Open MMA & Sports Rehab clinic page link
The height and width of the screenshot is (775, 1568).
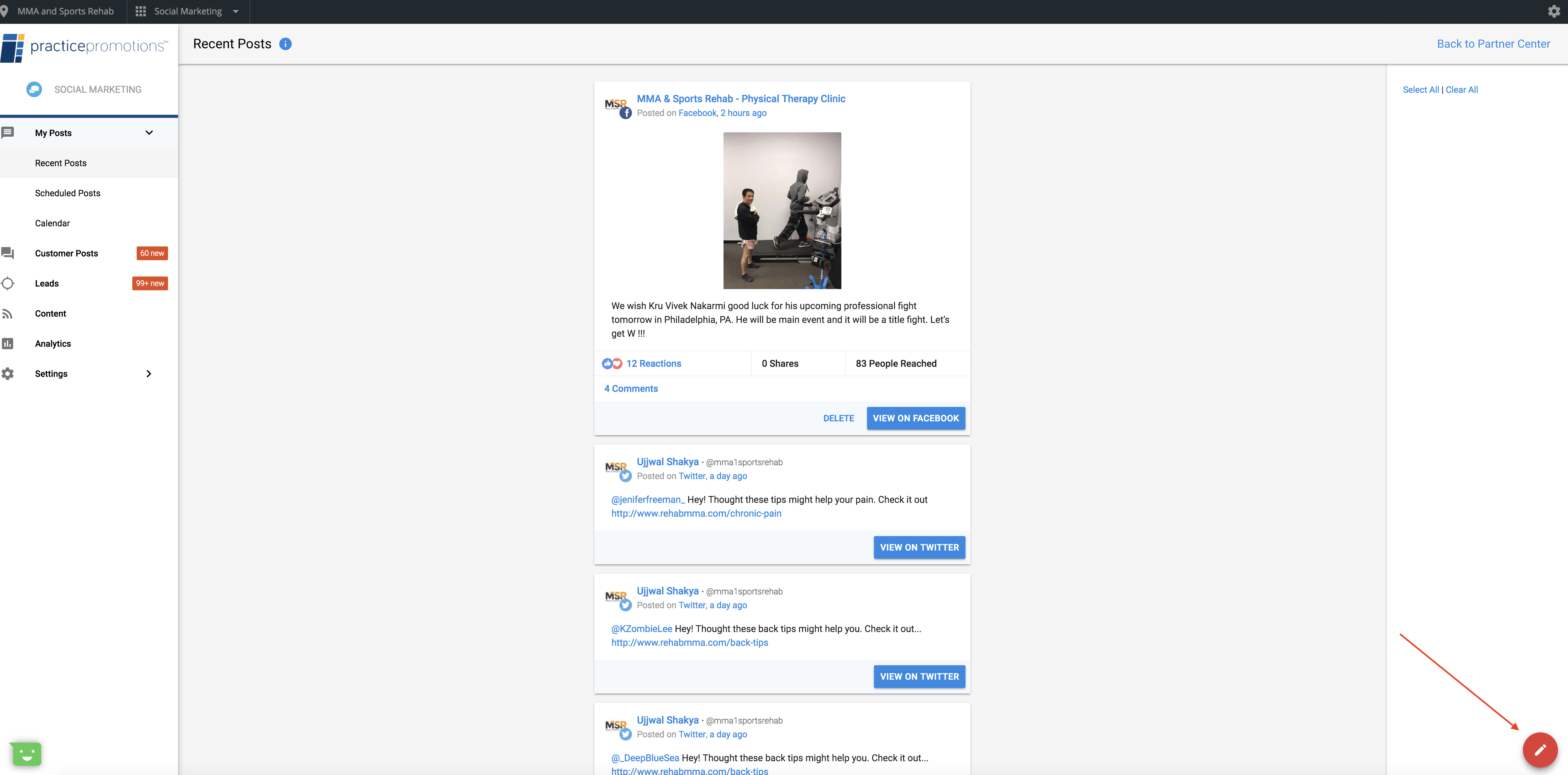click(741, 99)
